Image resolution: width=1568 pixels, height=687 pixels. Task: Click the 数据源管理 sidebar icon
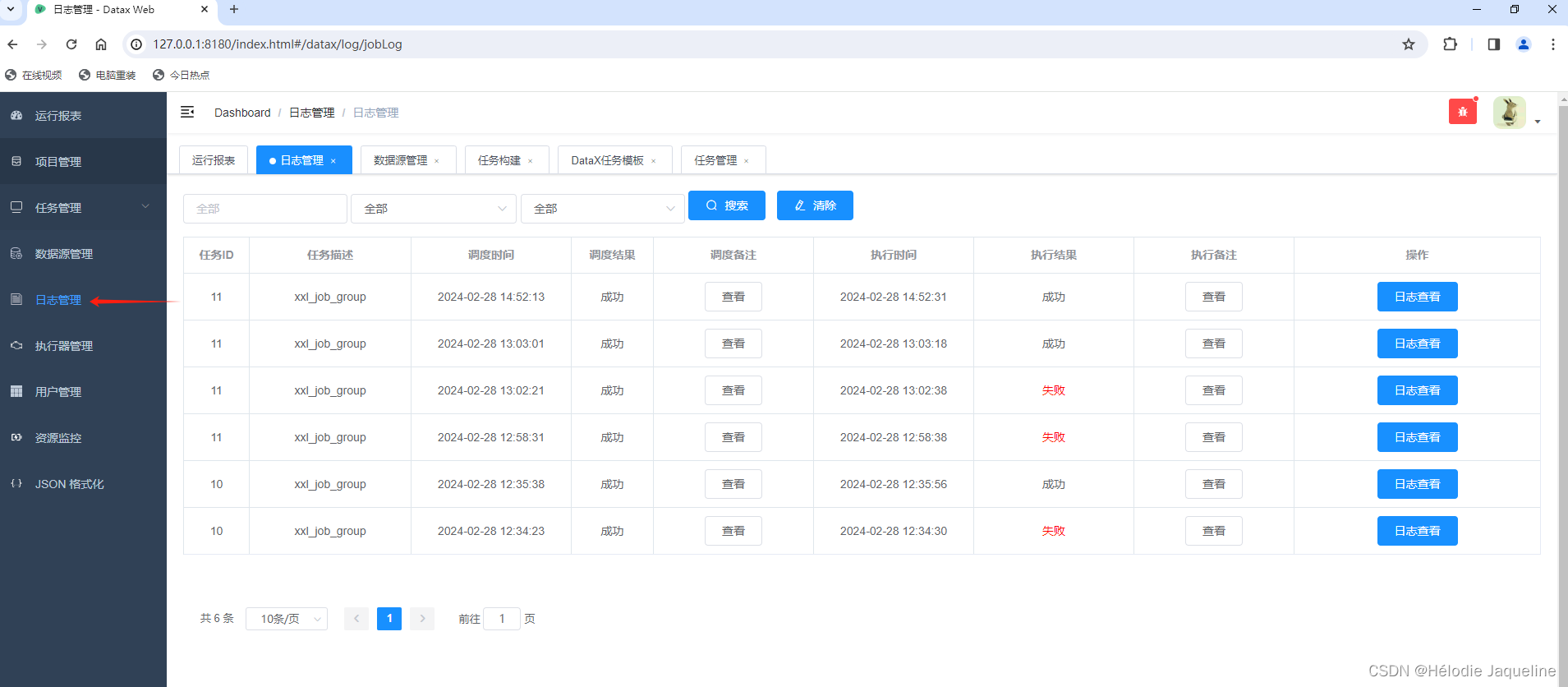pyautogui.click(x=16, y=254)
